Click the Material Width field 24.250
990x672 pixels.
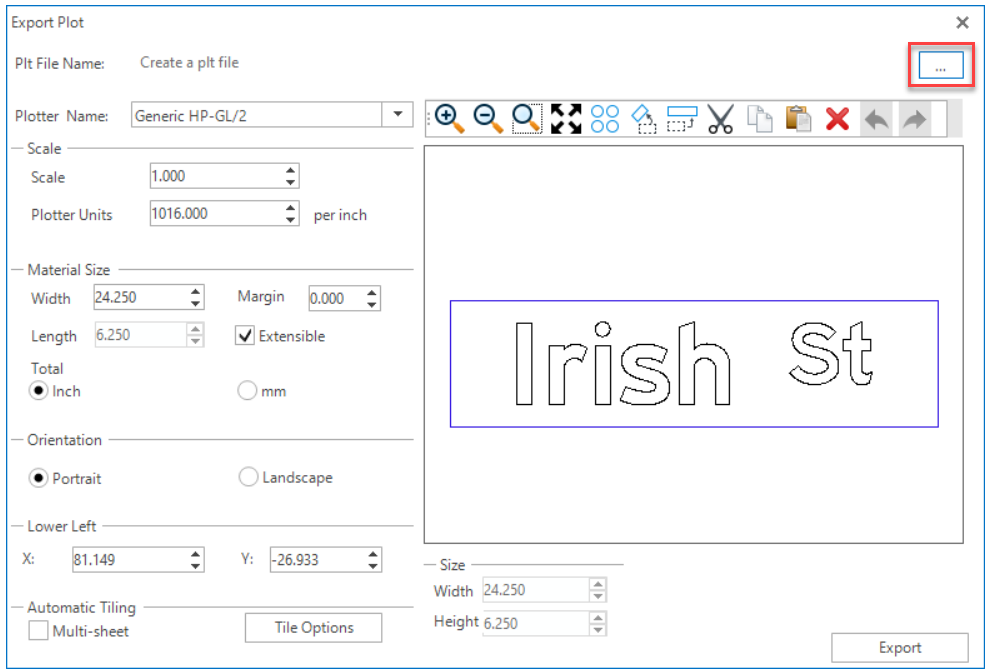[x=141, y=297]
